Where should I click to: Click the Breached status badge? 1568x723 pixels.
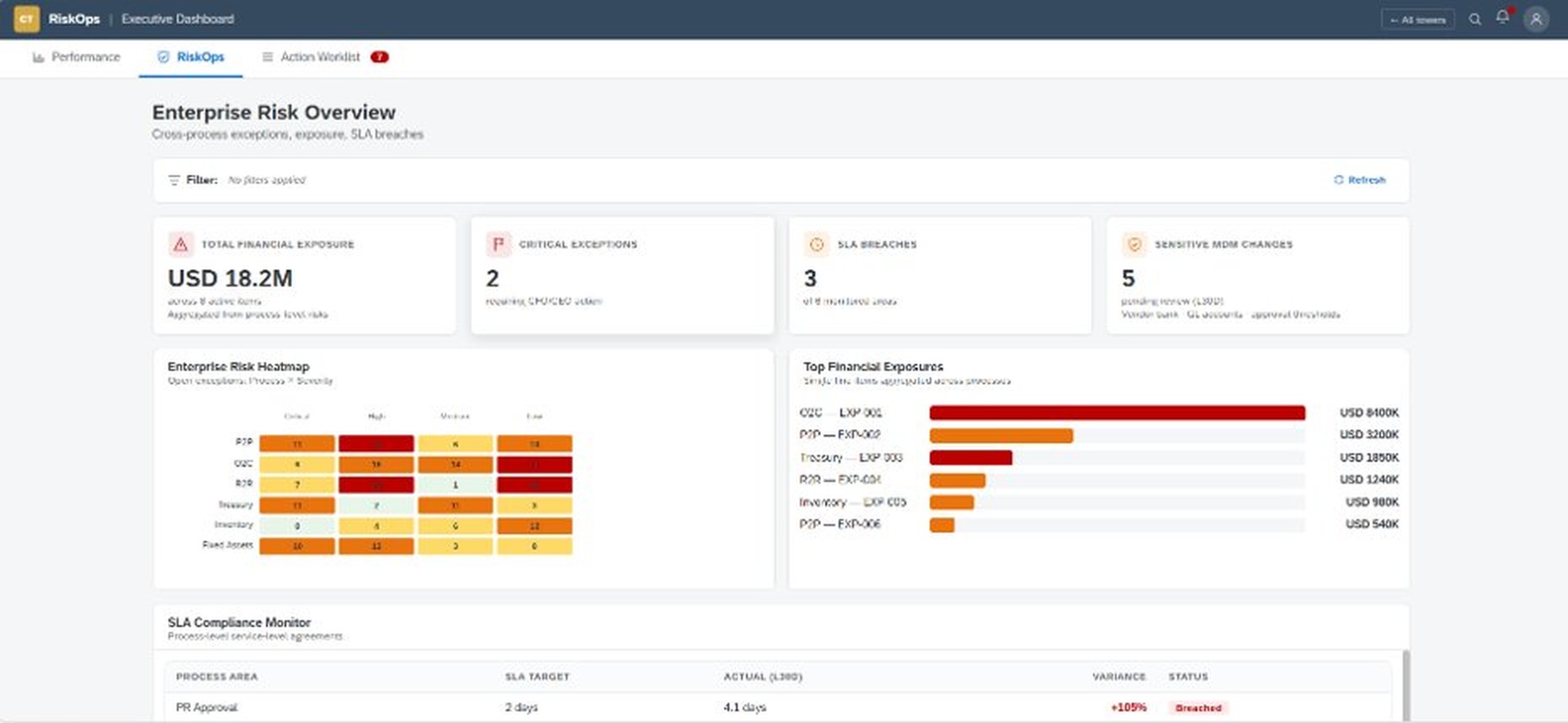[1198, 708]
